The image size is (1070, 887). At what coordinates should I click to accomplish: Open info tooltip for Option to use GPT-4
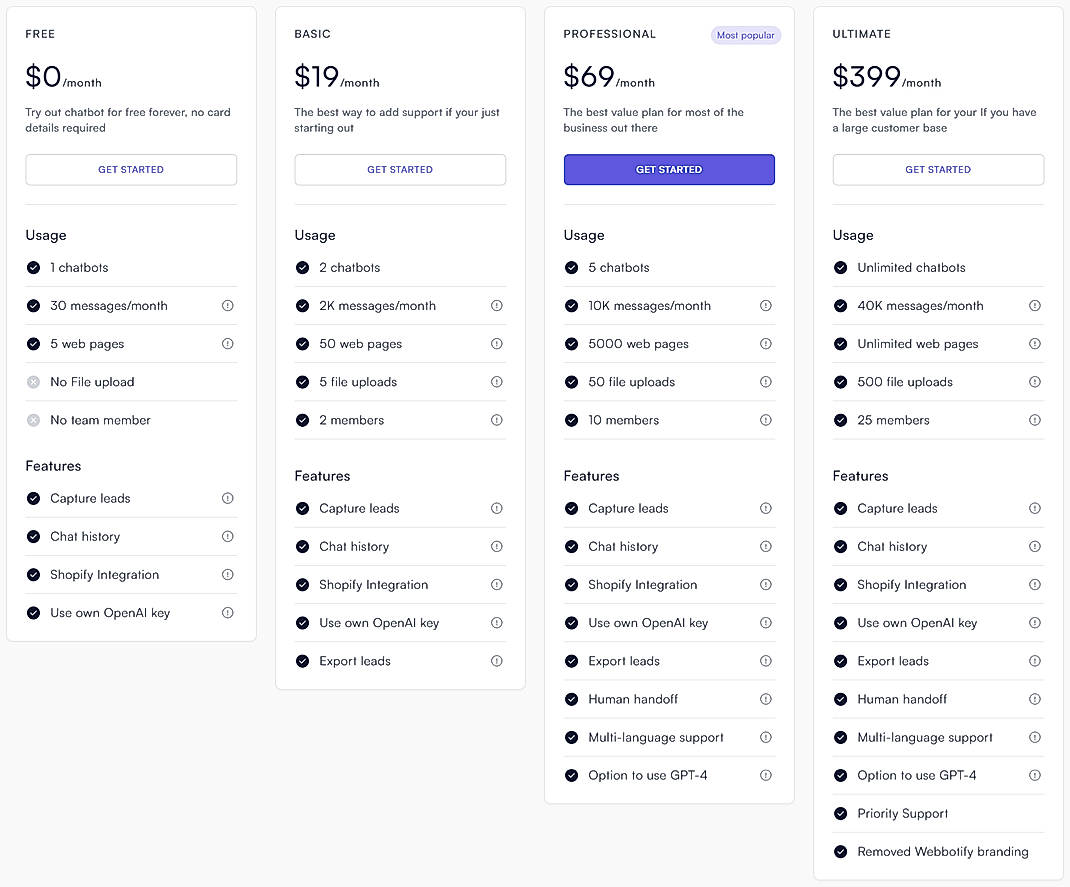[766, 775]
